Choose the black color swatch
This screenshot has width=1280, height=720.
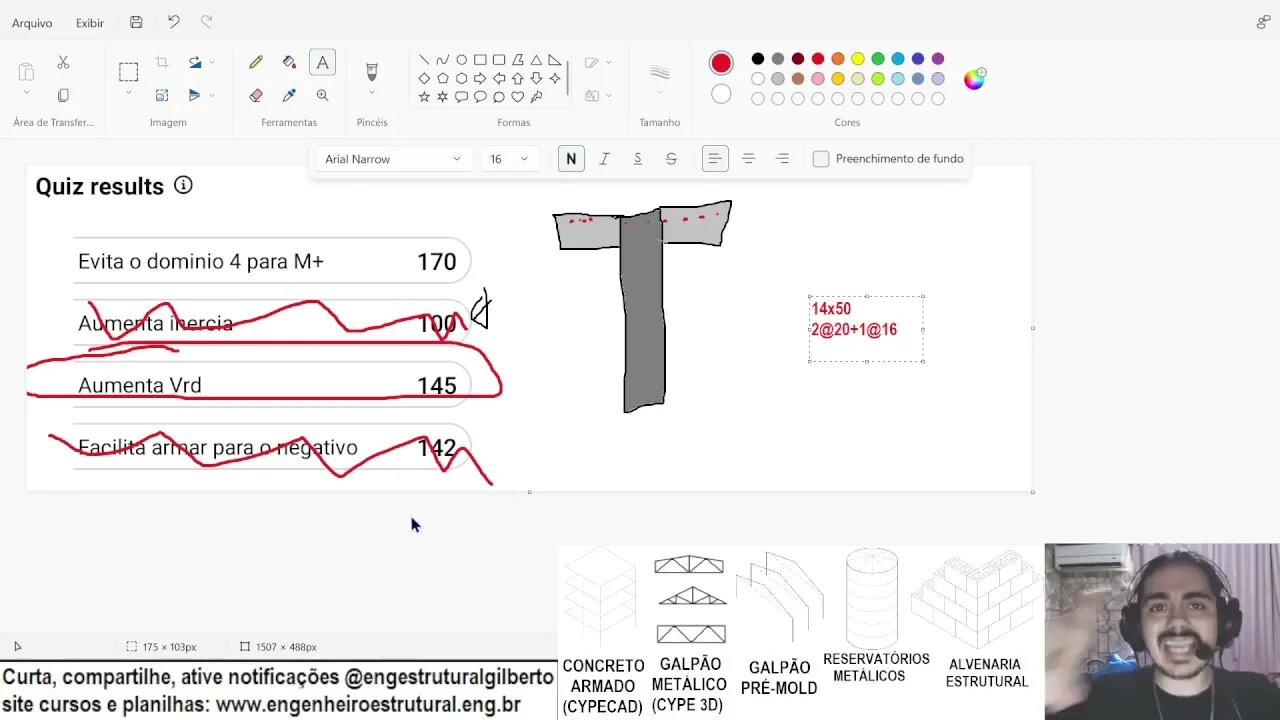(x=758, y=59)
